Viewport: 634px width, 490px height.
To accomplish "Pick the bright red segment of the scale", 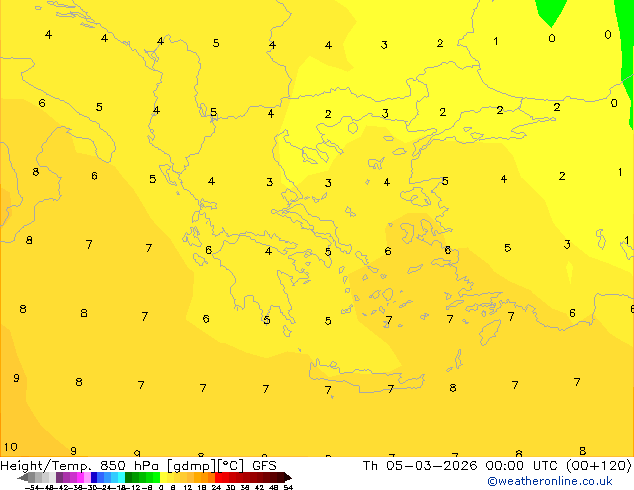I will 218,477.
